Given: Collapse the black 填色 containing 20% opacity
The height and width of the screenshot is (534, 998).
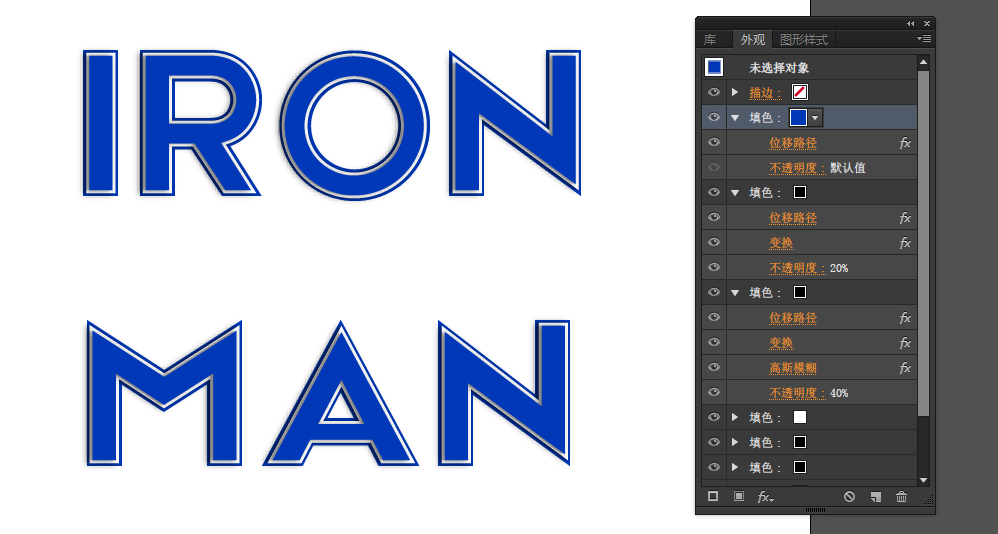Looking at the screenshot, I should [735, 193].
